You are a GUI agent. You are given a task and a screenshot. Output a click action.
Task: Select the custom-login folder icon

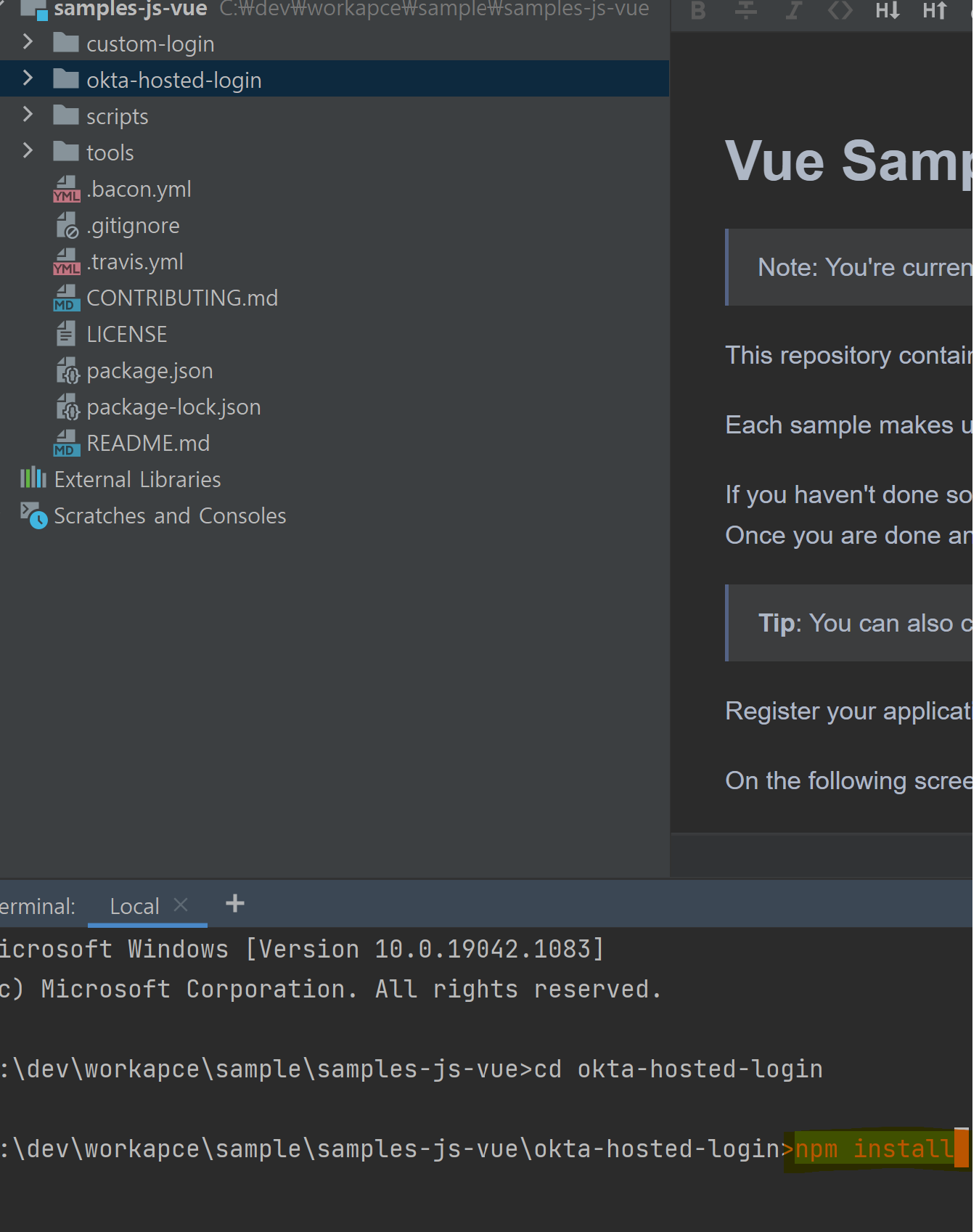[66, 43]
